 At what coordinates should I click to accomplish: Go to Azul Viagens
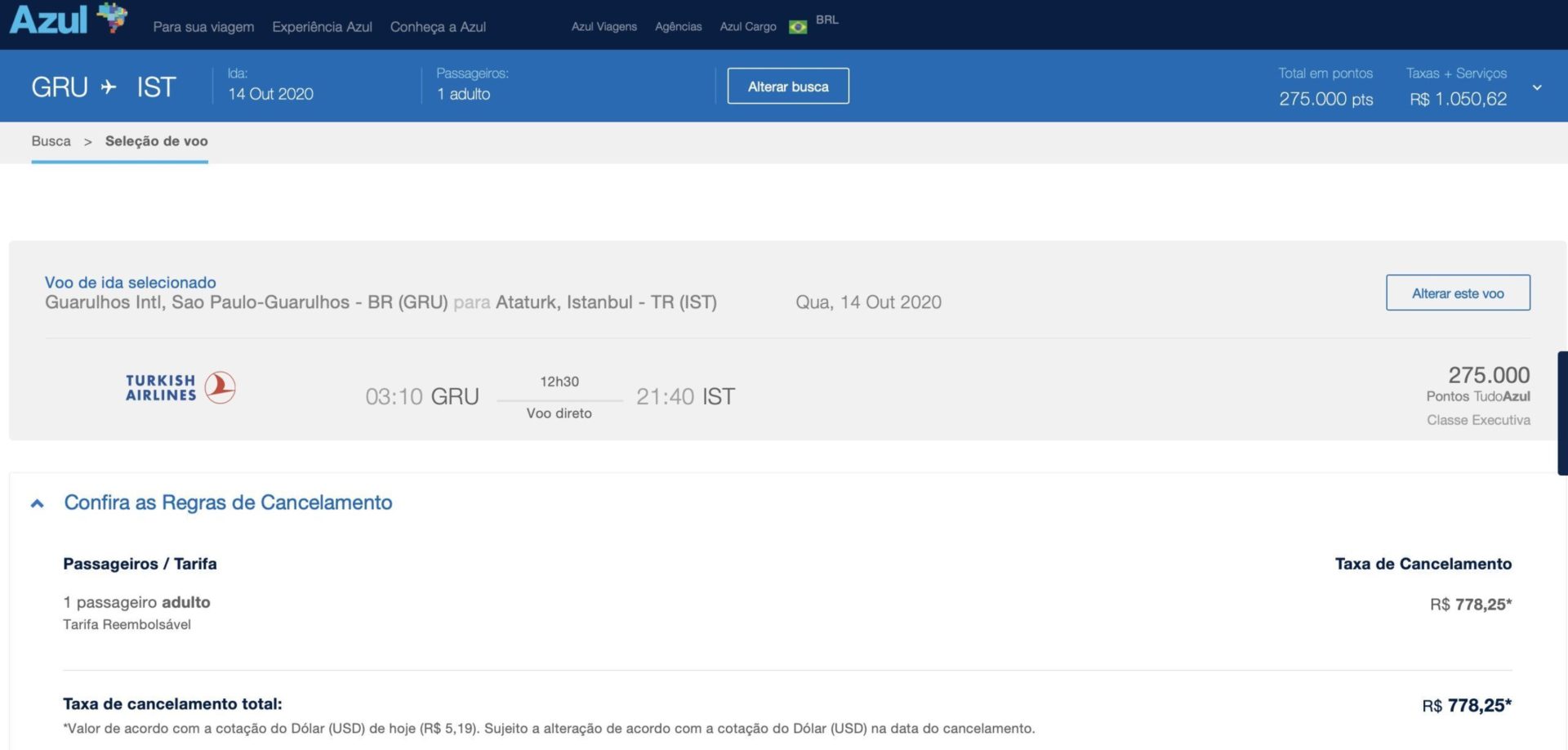[604, 27]
